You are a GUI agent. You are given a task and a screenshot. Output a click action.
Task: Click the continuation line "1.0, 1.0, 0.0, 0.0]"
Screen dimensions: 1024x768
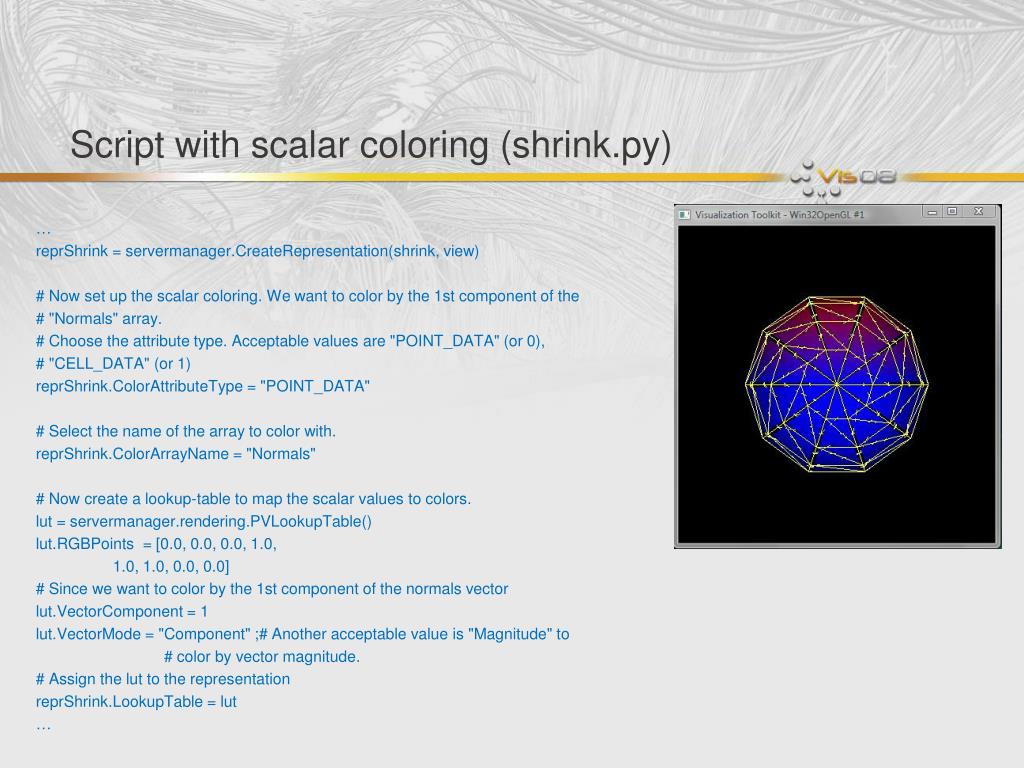pos(171,567)
